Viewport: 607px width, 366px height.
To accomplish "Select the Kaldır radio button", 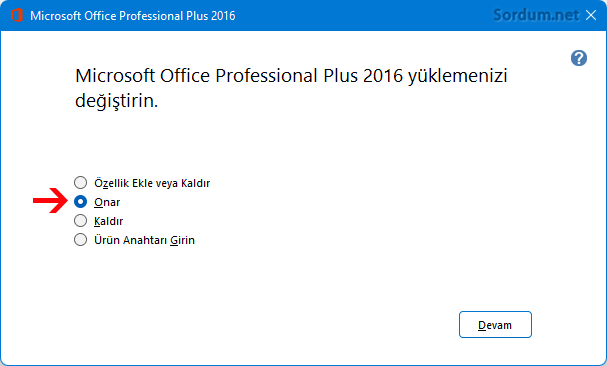I will (x=81, y=221).
